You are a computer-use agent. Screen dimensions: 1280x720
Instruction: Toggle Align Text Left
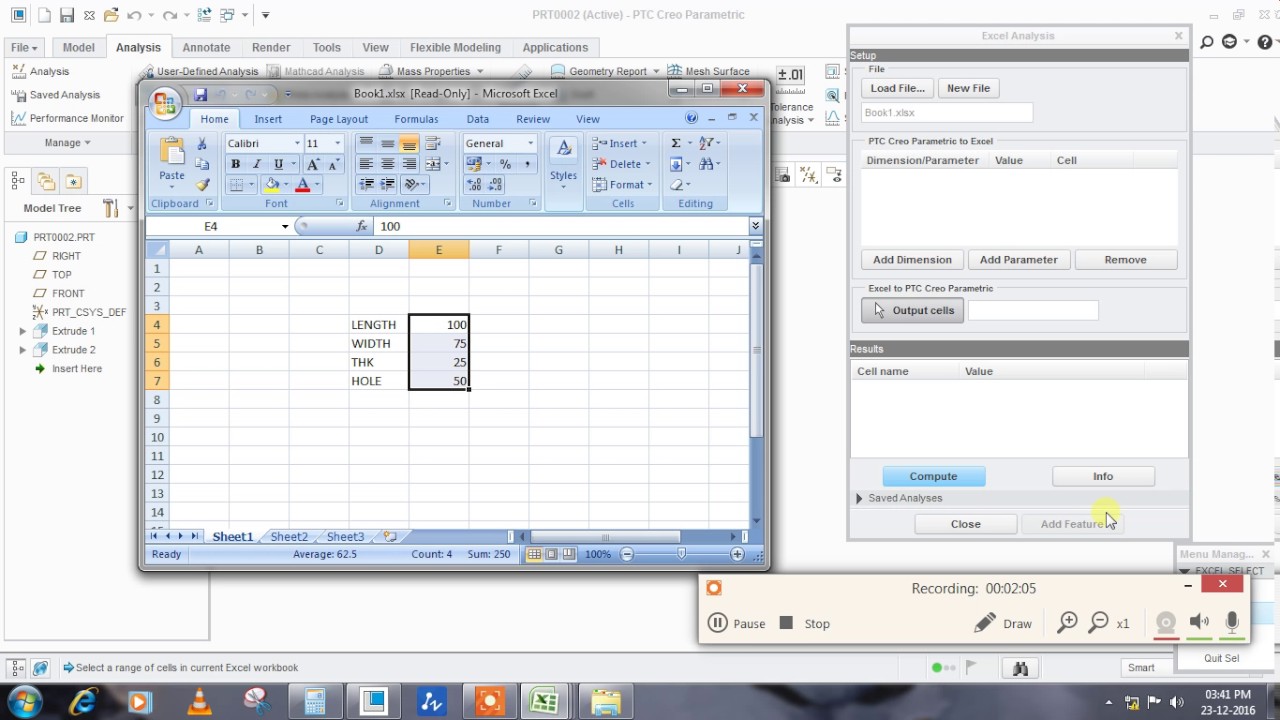point(366,164)
